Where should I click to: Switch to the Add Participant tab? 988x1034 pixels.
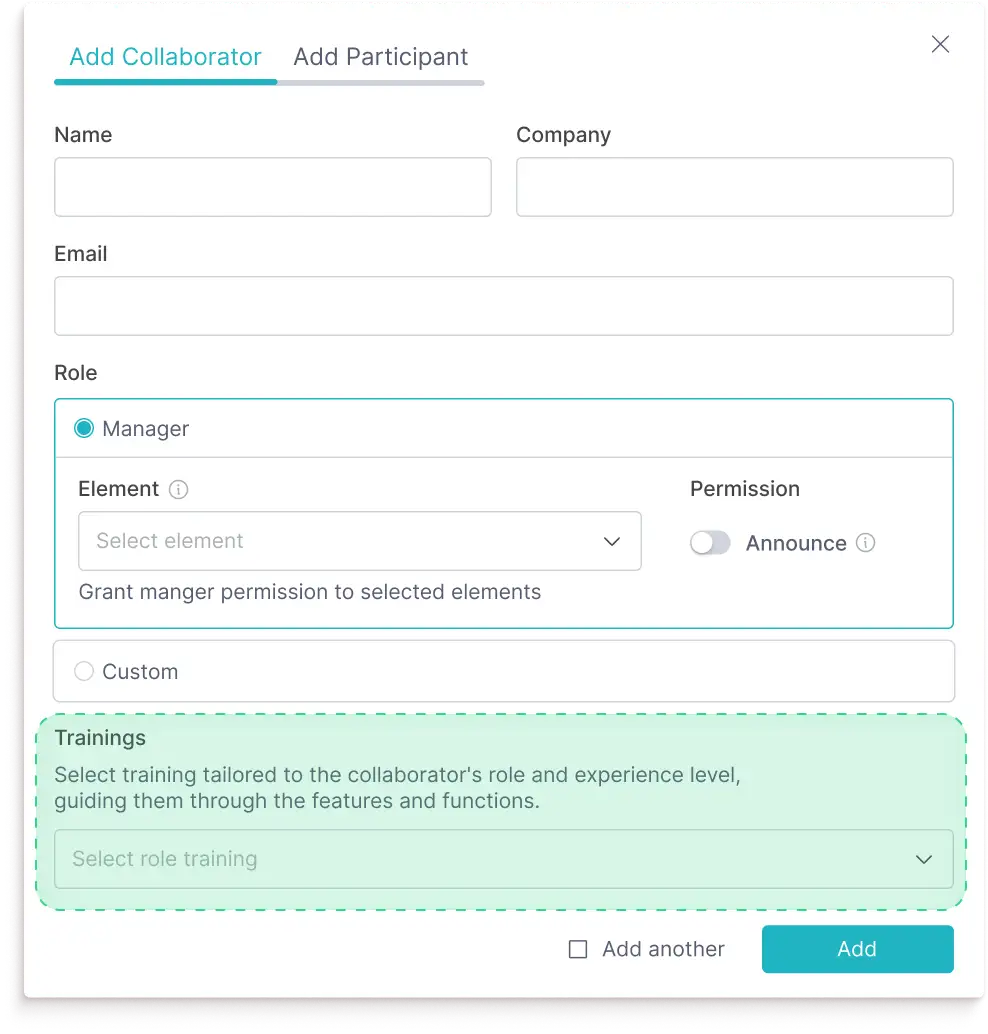point(381,57)
